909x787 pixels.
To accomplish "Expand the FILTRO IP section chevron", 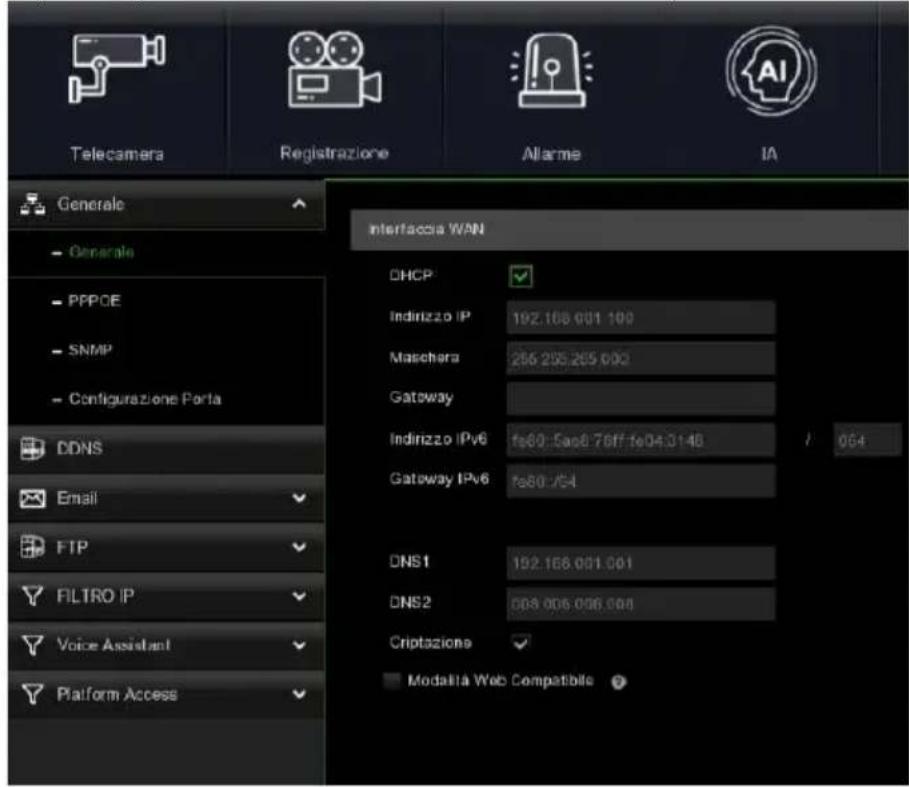I will click(x=299, y=596).
